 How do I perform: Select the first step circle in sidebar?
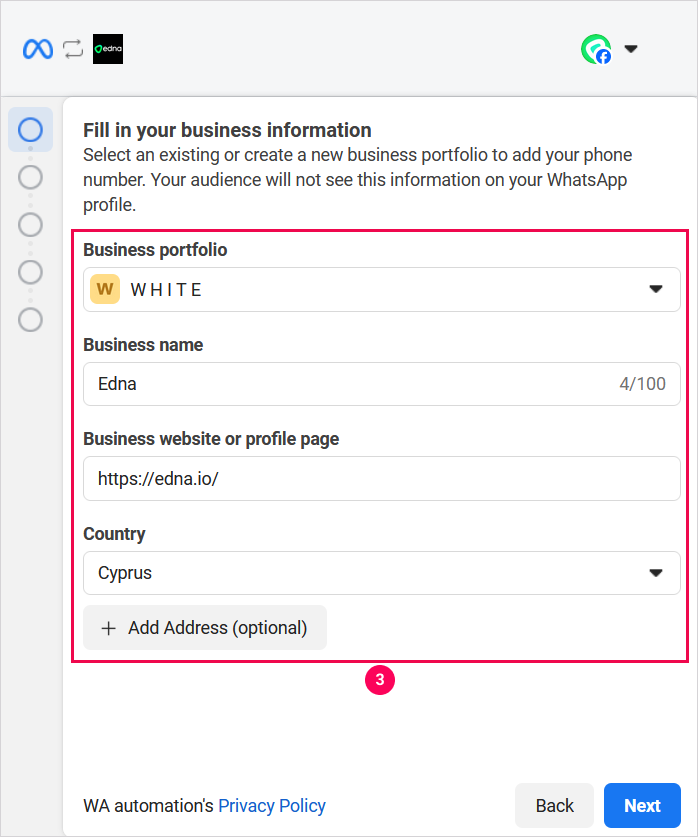[31, 130]
